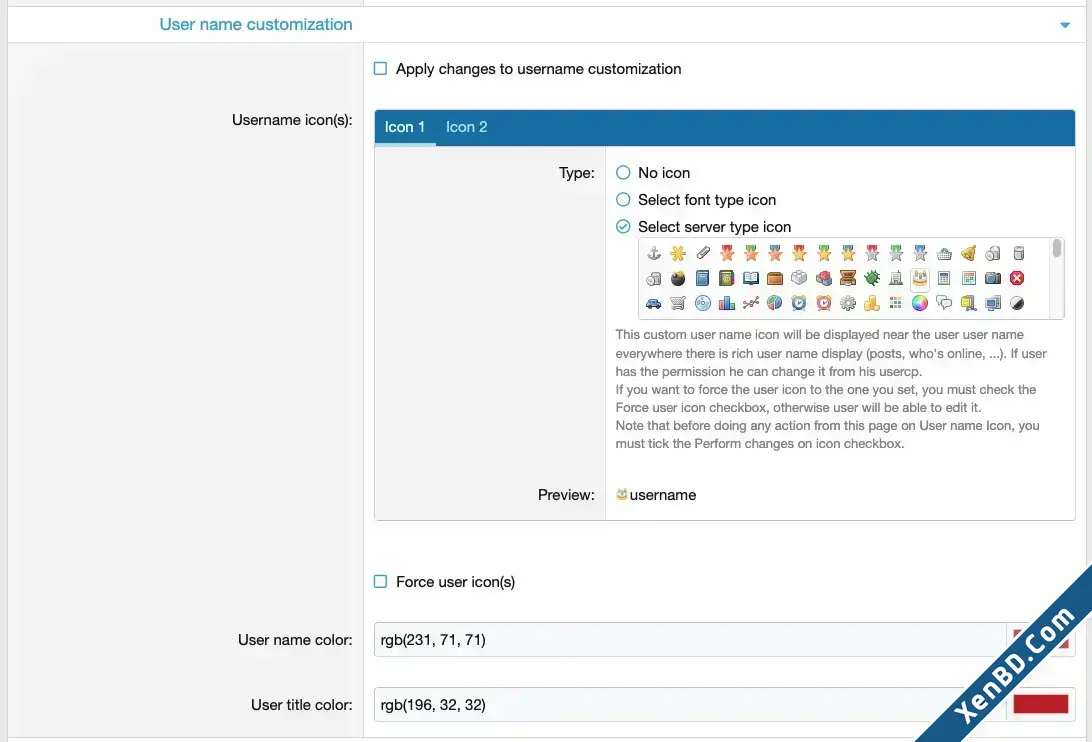This screenshot has width=1092, height=742.
Task: Collapse the User name customization section arrow
Action: [1064, 25]
